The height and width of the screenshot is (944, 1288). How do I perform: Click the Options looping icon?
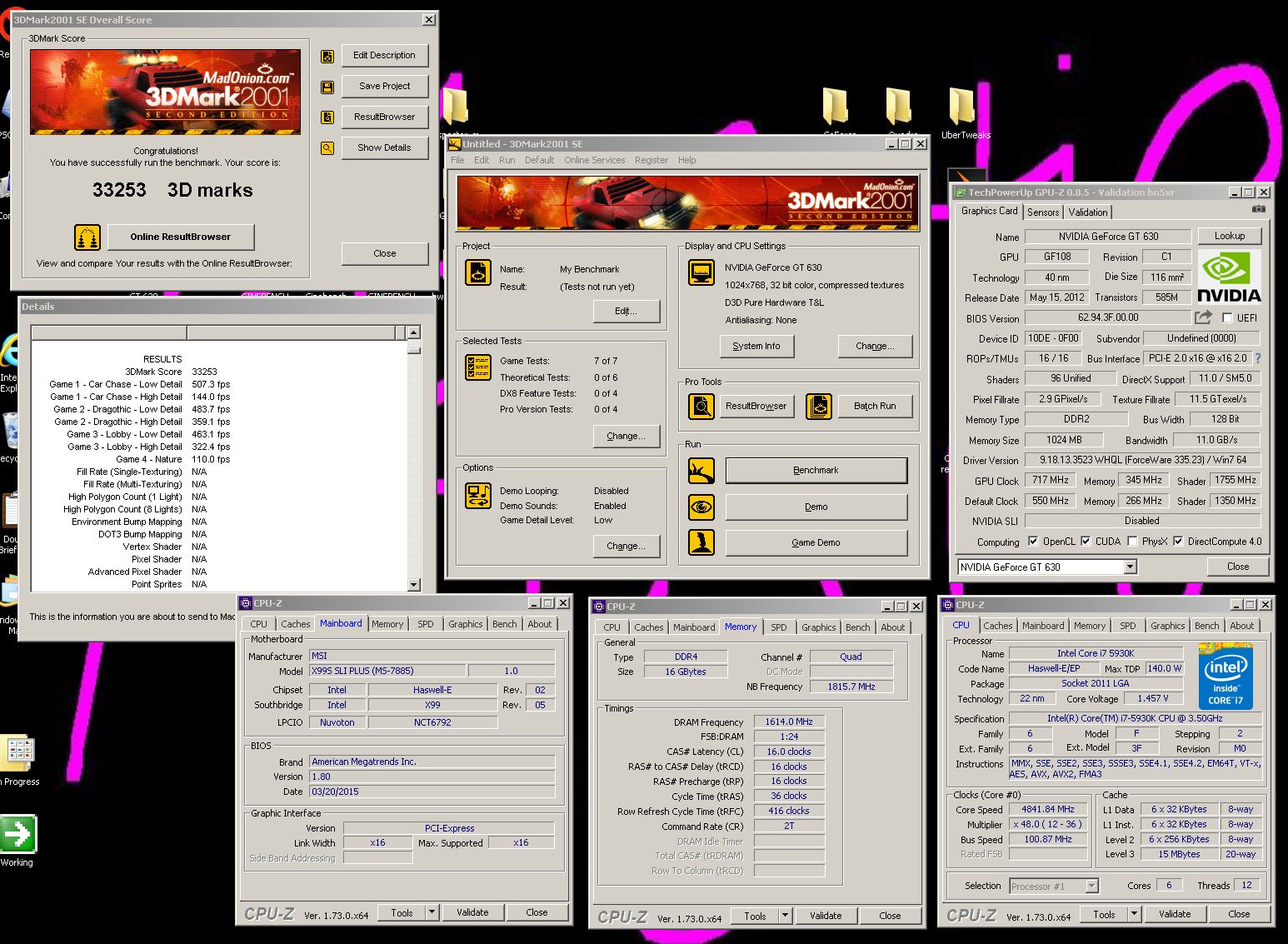478,496
